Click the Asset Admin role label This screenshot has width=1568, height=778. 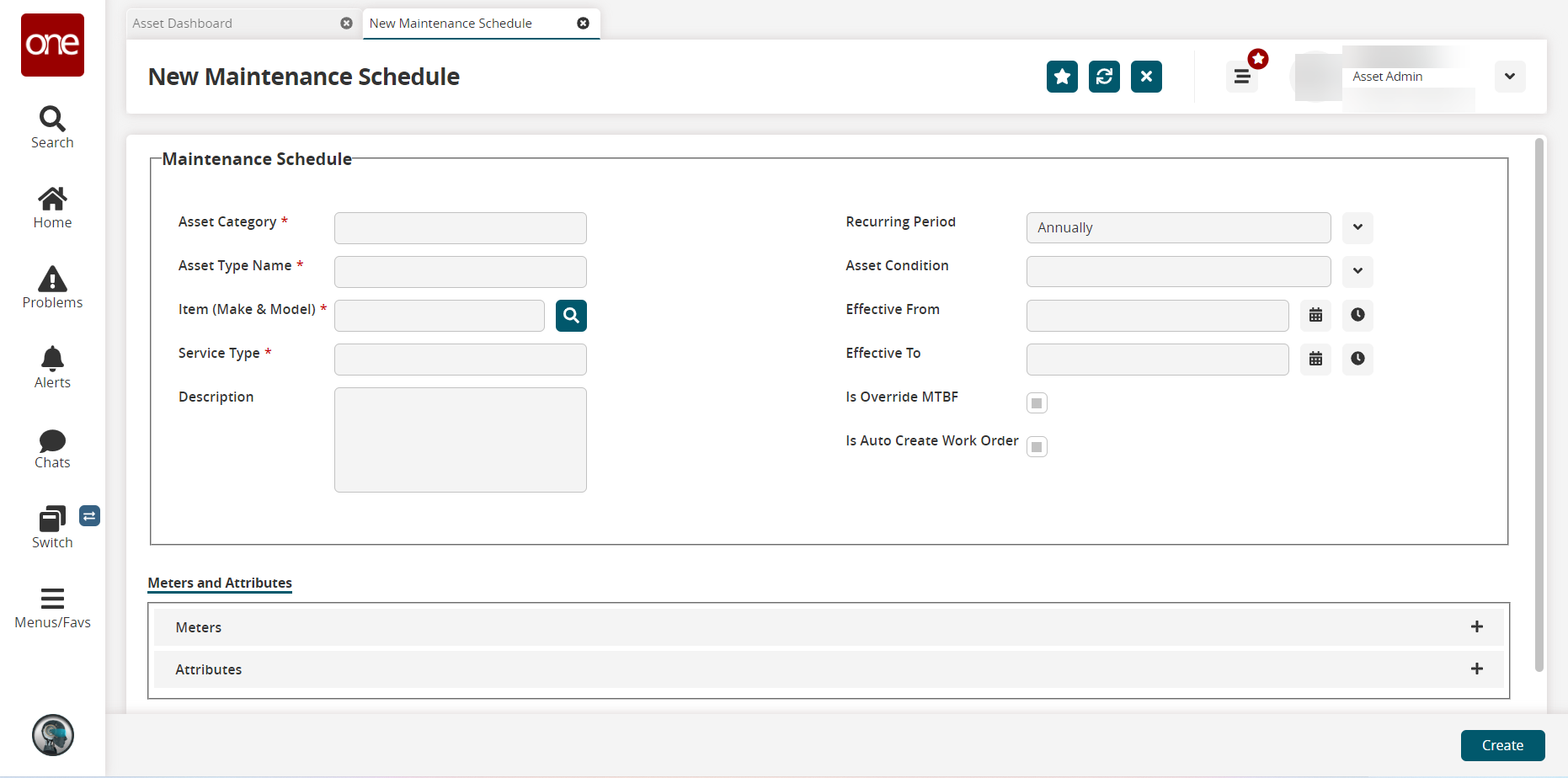pos(1387,77)
